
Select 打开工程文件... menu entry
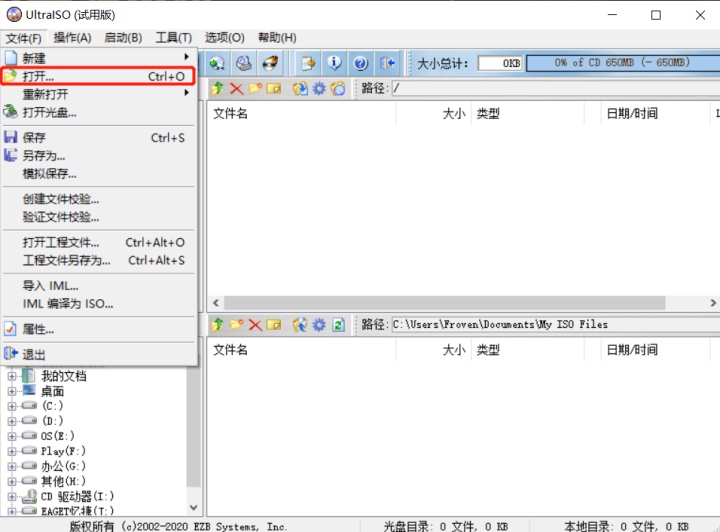(98, 242)
